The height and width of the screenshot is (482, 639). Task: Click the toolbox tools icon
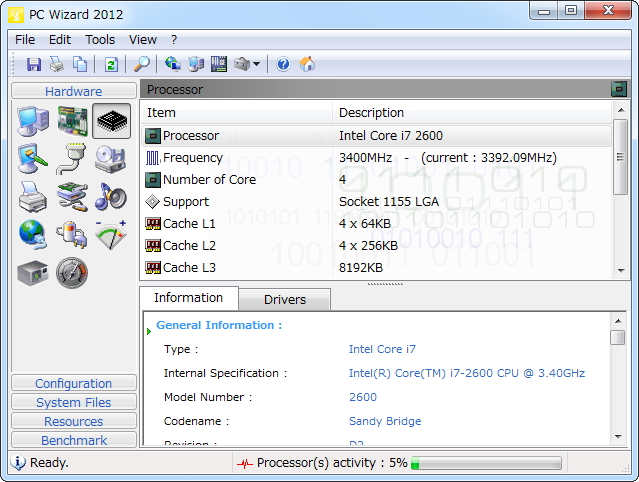coord(242,64)
